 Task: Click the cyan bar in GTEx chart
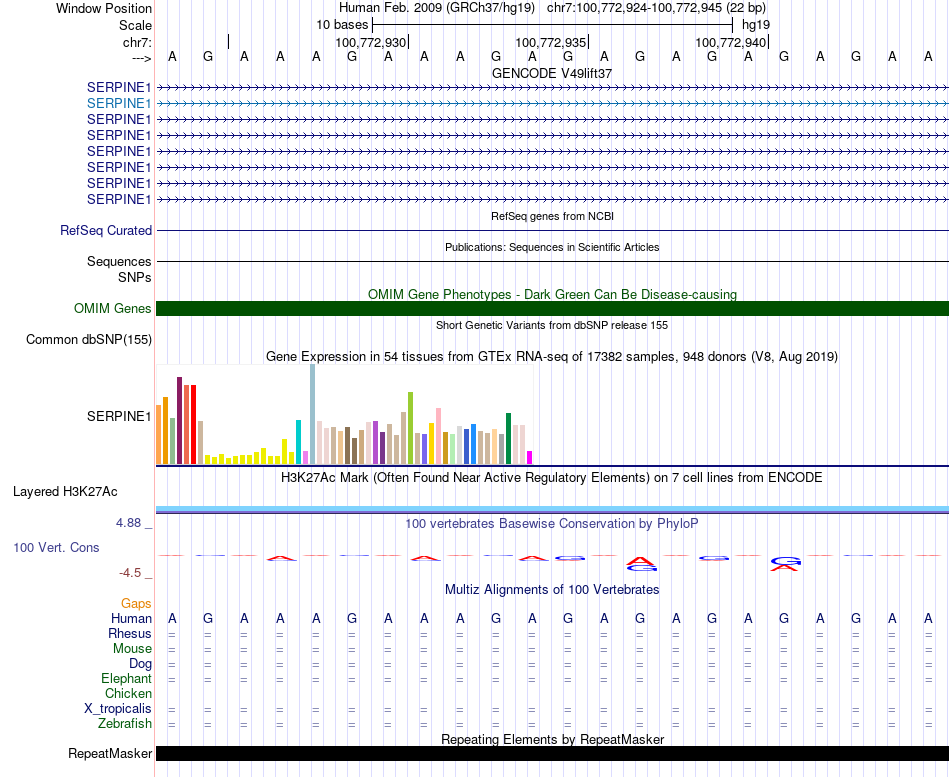(299, 442)
